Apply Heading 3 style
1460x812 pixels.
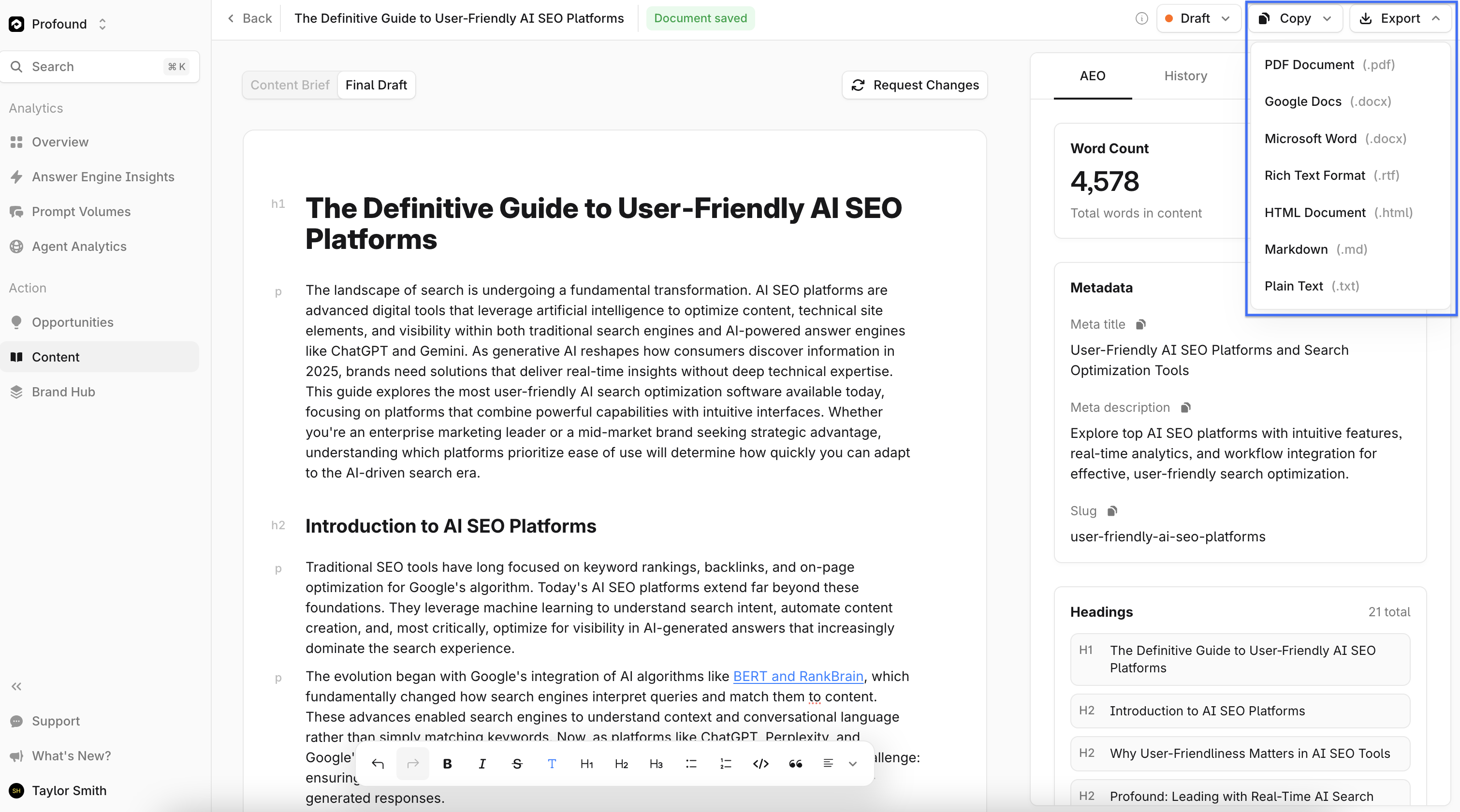pyautogui.click(x=657, y=764)
